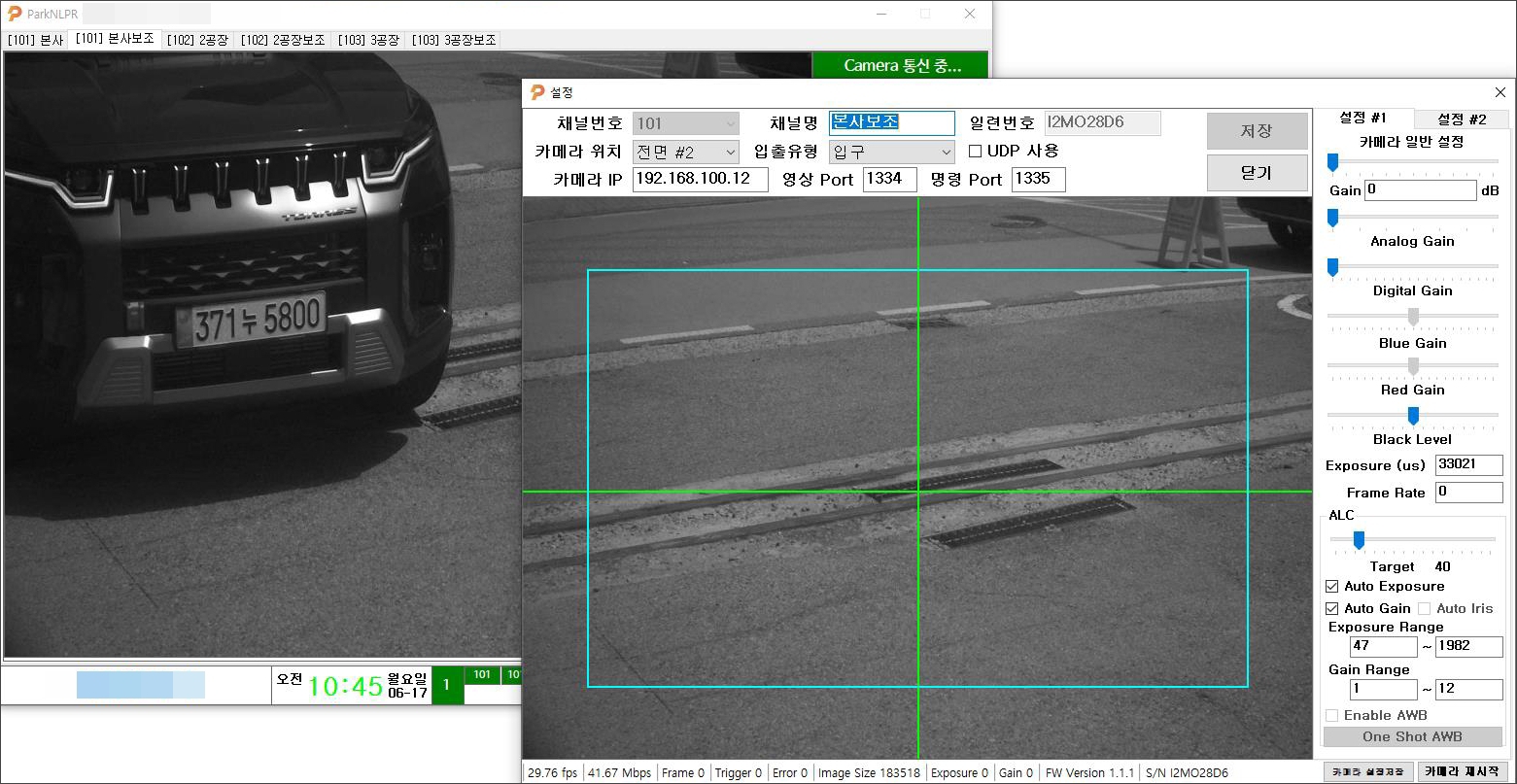This screenshot has height=784, width=1517.
Task: Toggle the Auto Iris checkbox
Action: click(1425, 609)
